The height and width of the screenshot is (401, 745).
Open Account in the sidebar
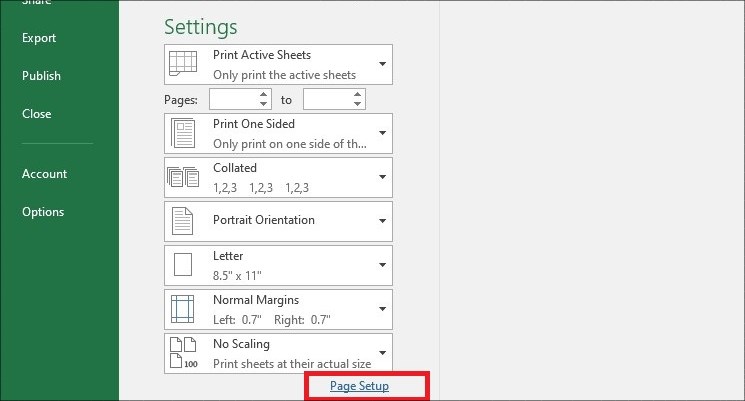(44, 174)
